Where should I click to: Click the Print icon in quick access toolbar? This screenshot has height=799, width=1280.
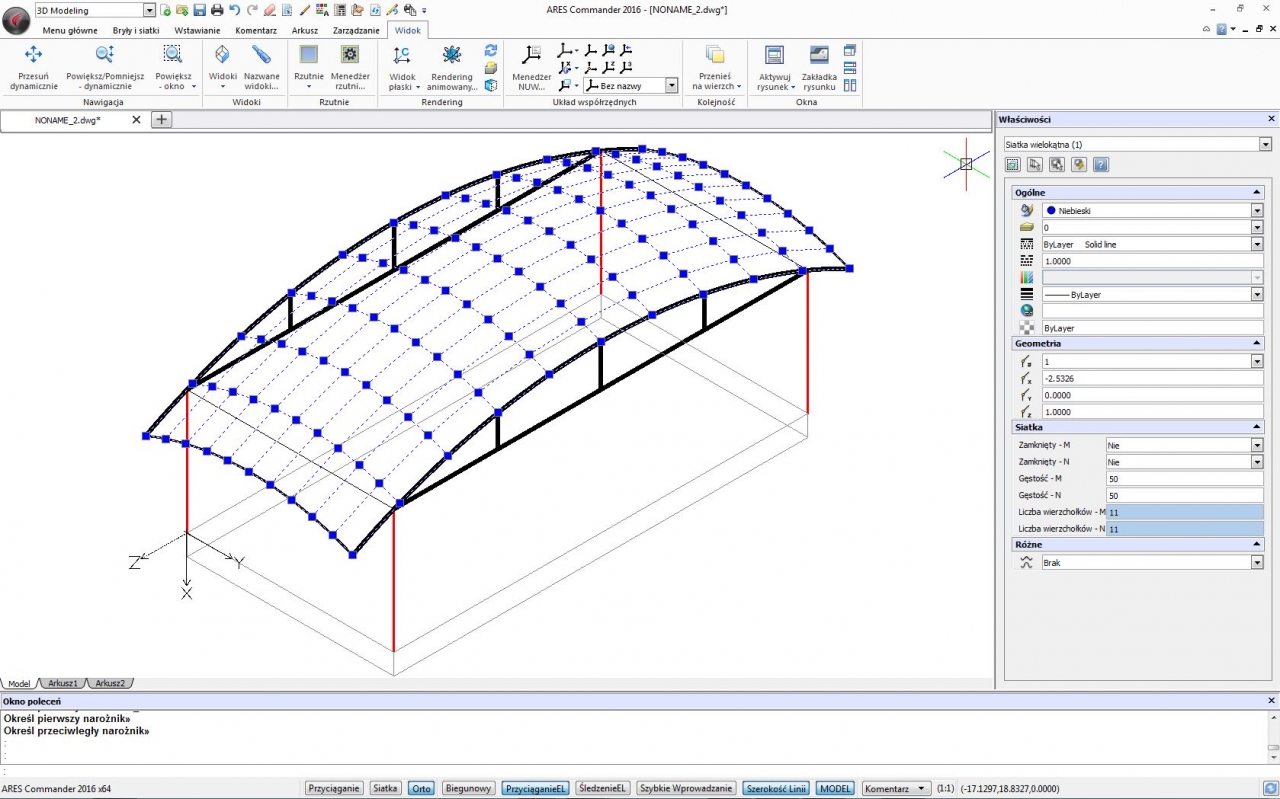pos(216,10)
